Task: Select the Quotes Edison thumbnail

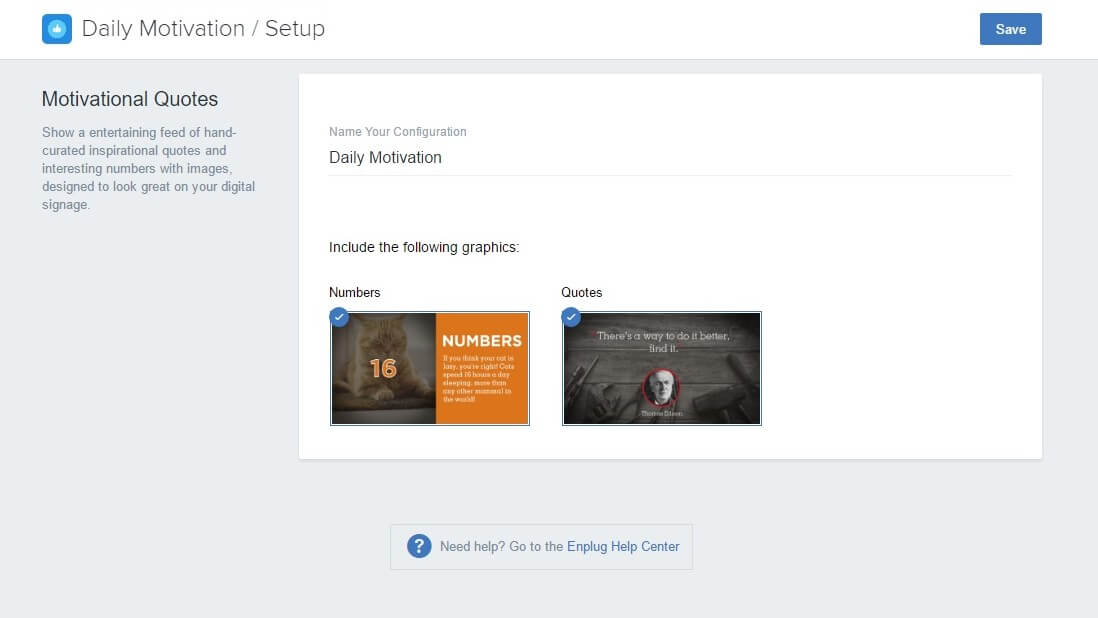Action: pos(662,368)
